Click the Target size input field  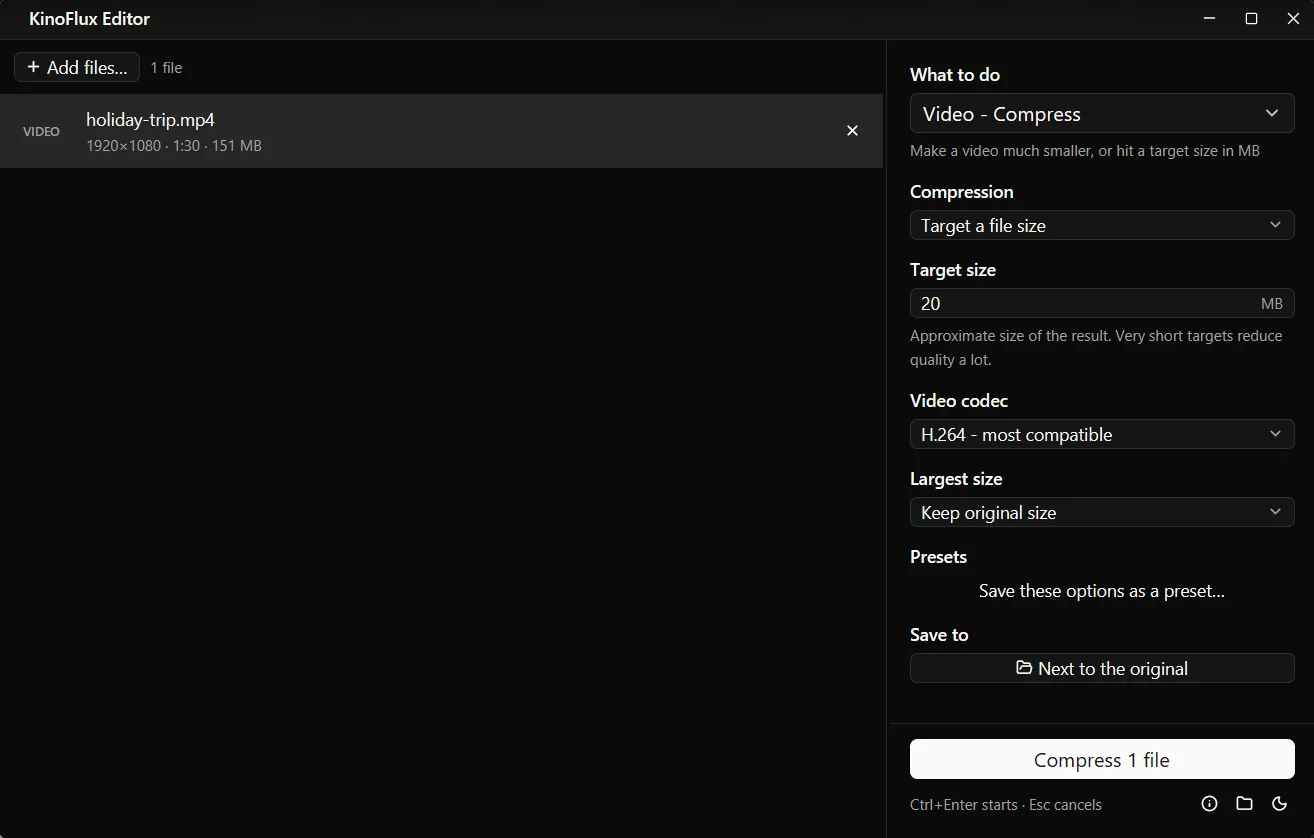(1102, 303)
